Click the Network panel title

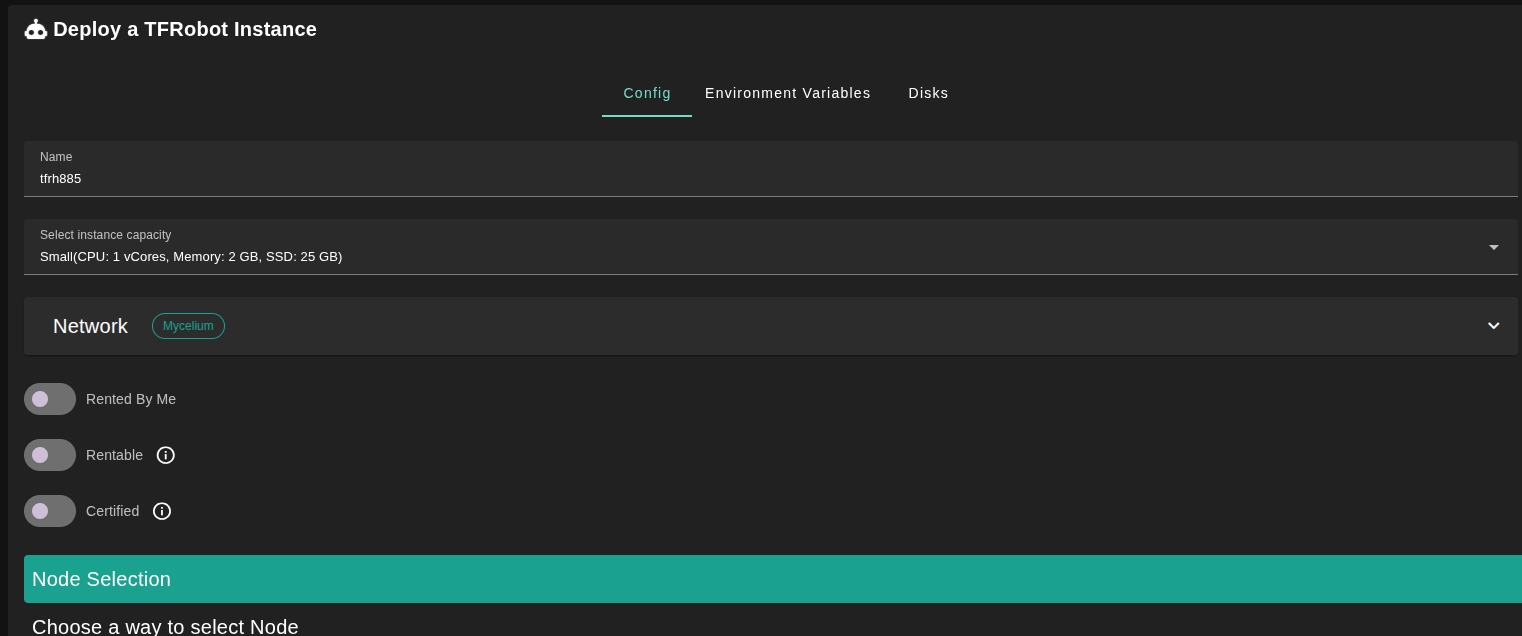coord(90,326)
